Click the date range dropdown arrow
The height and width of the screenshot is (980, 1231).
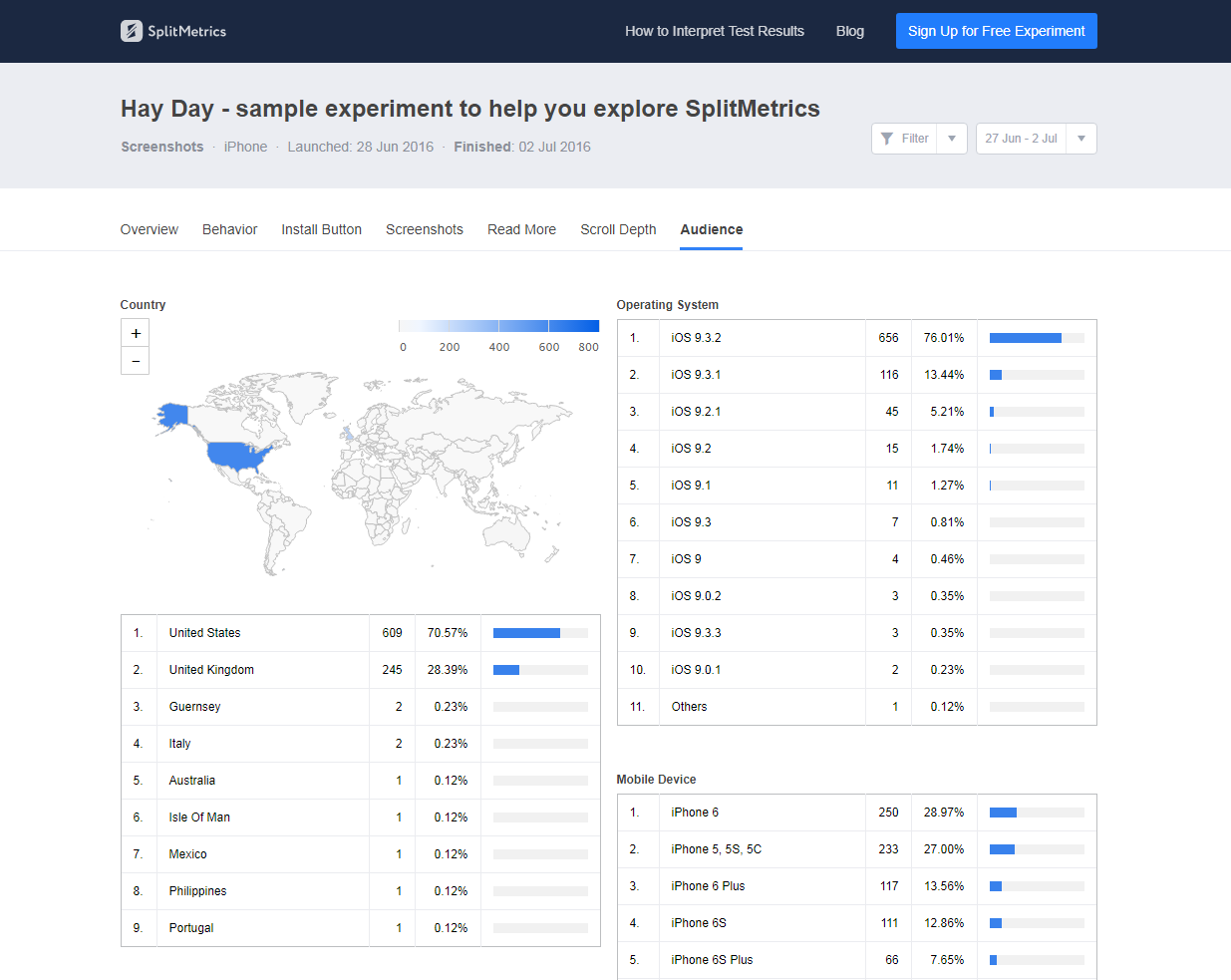(1081, 139)
